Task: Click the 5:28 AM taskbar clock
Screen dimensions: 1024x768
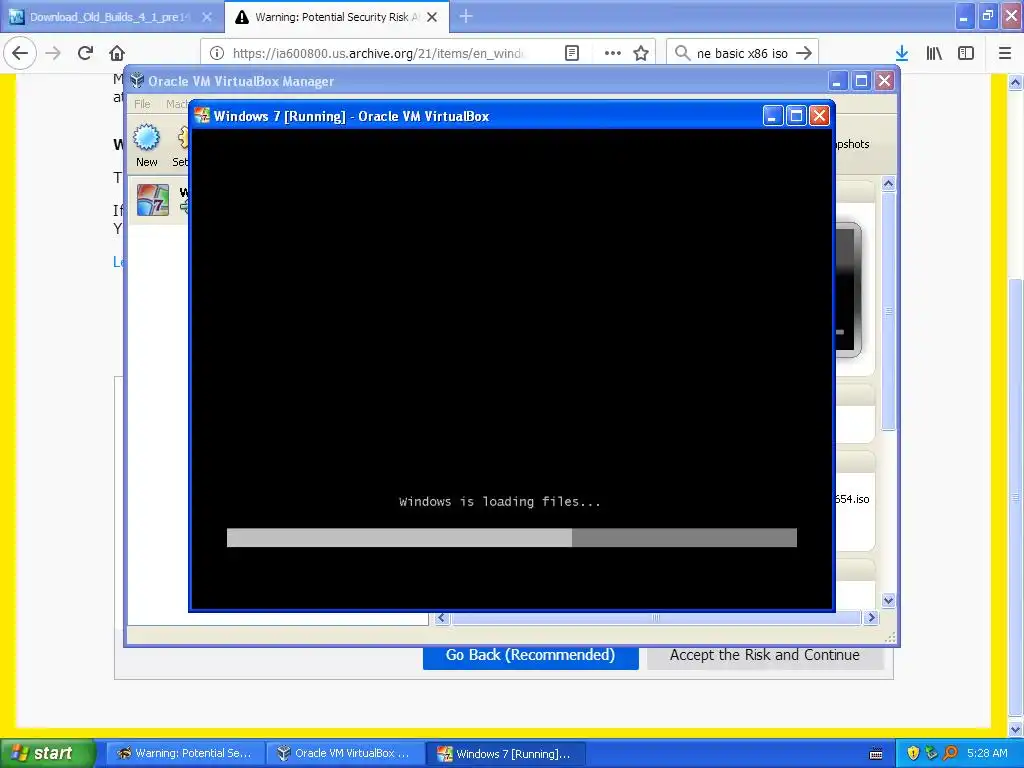Action: [987, 753]
